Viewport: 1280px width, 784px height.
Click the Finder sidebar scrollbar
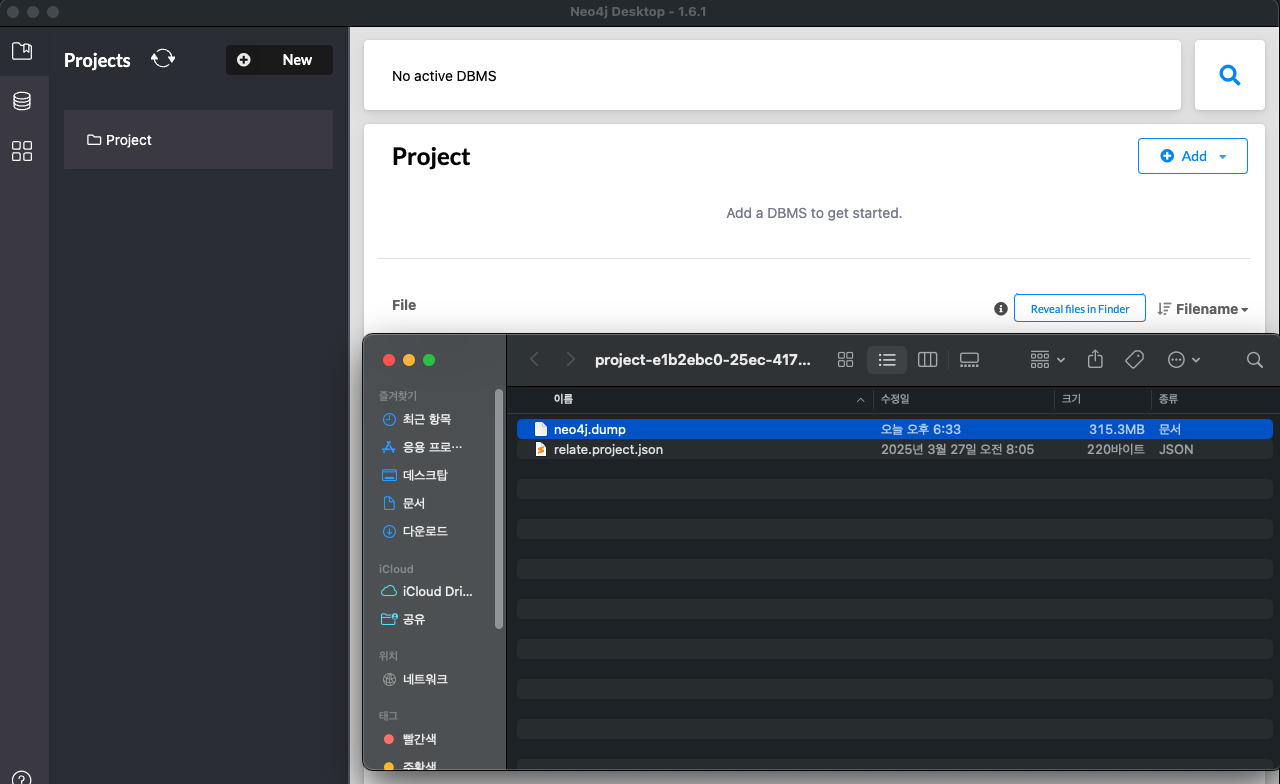[499, 509]
